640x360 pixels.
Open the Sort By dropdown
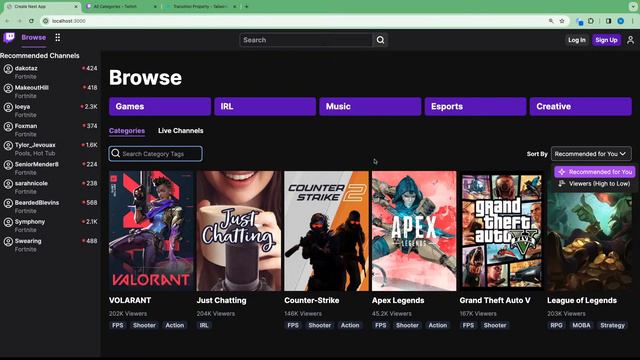(591, 154)
